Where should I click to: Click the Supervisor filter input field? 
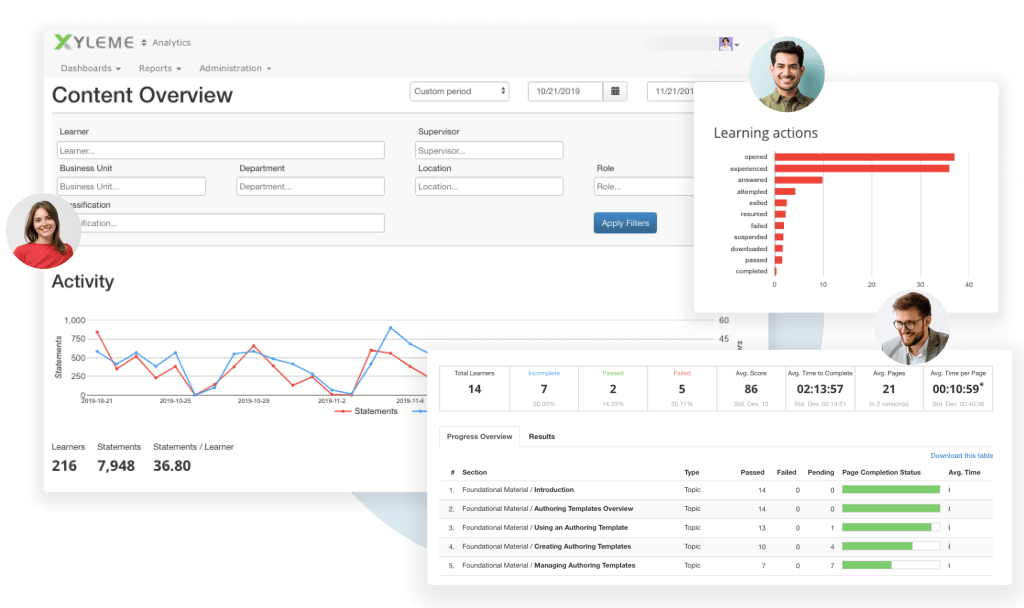[x=488, y=149]
